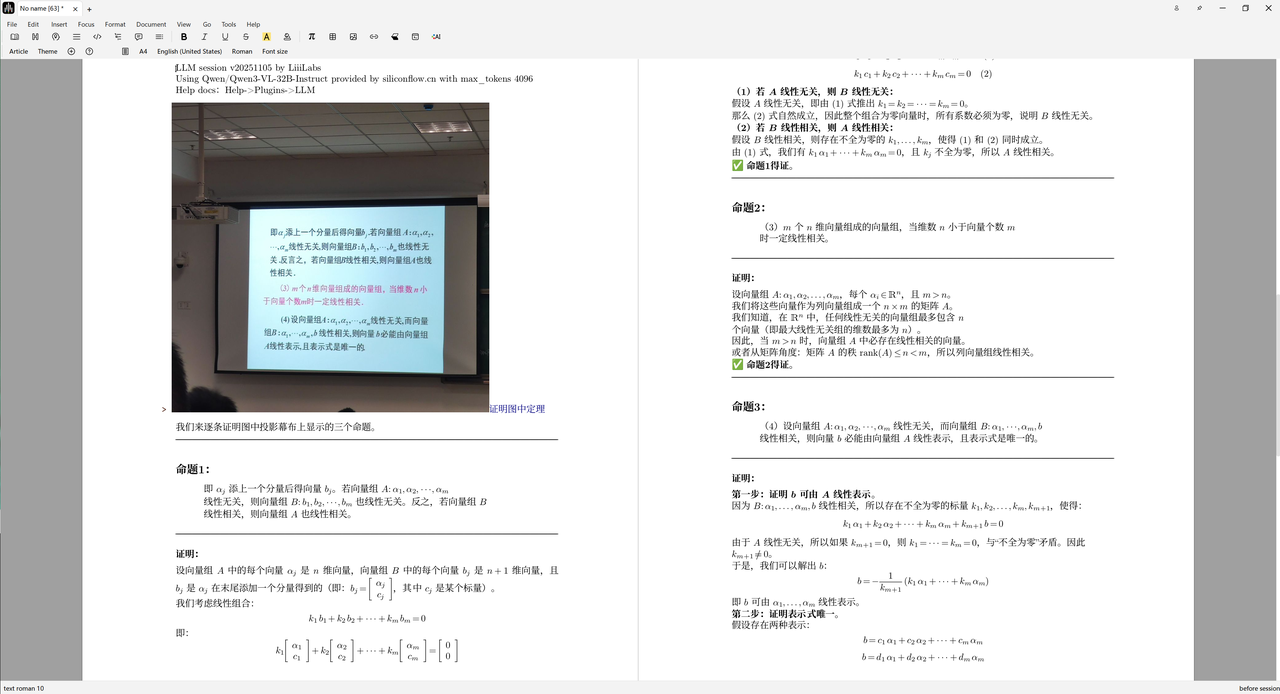Click the yellow highlight marker icon
This screenshot has width=1280, height=694.
point(267,37)
